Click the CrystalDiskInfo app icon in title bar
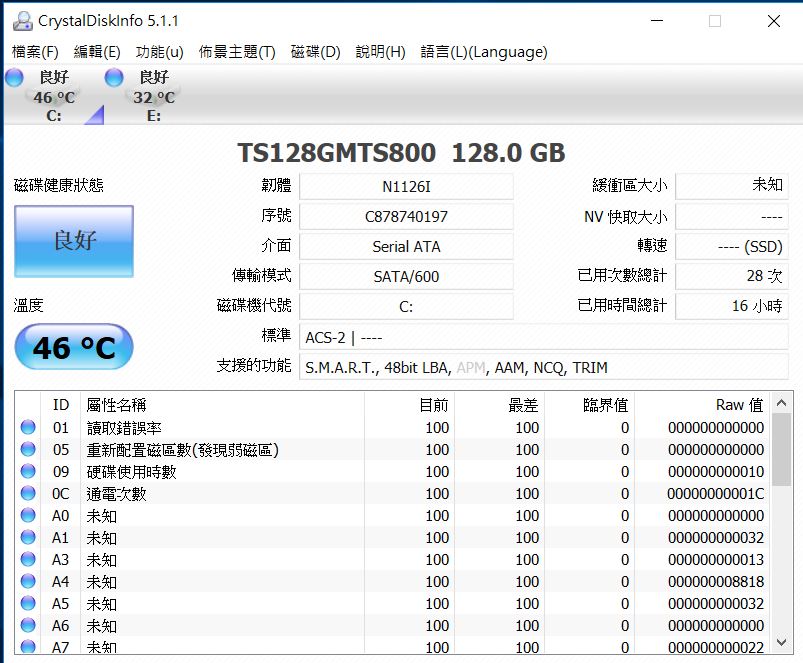 point(23,21)
